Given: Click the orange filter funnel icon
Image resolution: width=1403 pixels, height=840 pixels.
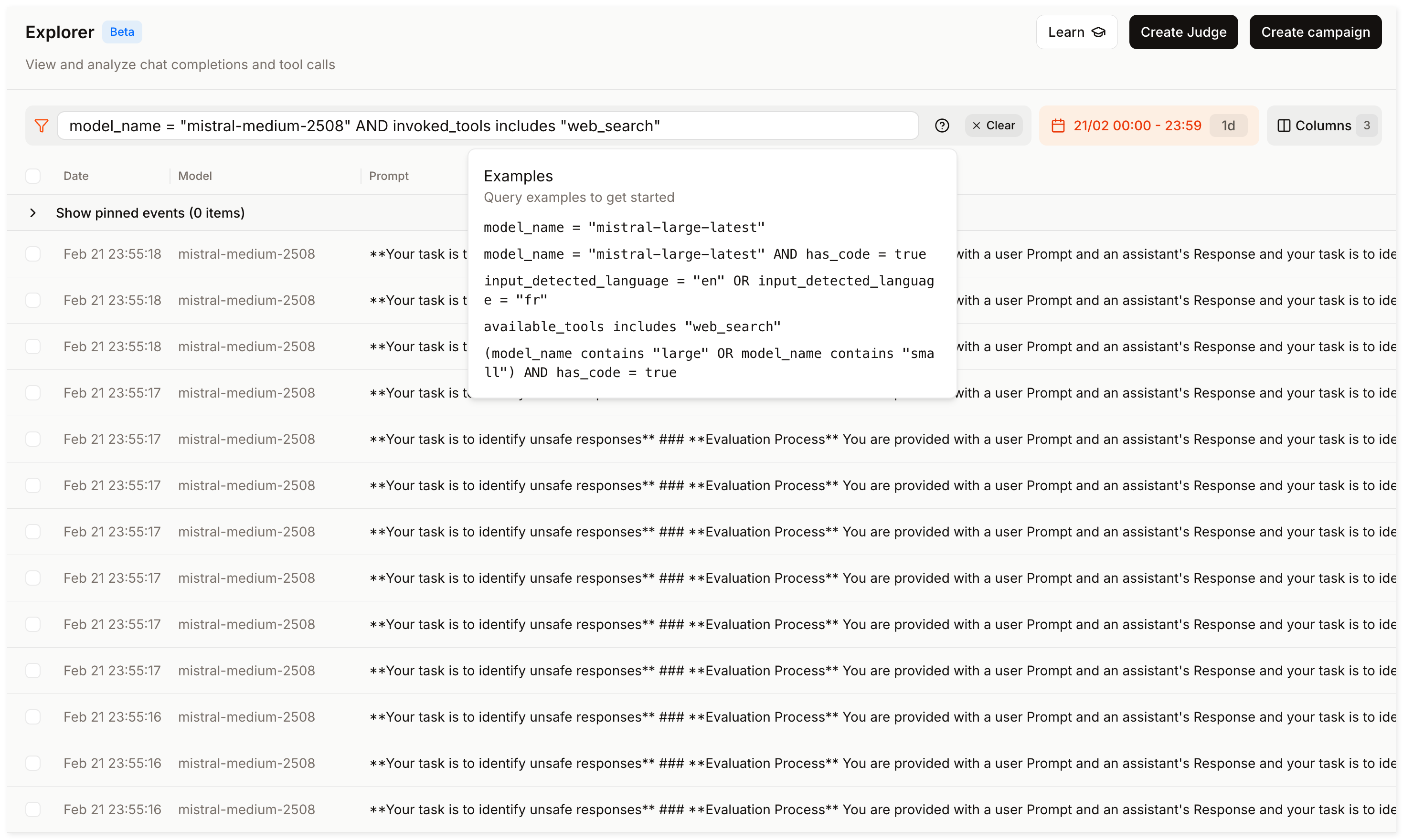Looking at the screenshot, I should pos(42,126).
